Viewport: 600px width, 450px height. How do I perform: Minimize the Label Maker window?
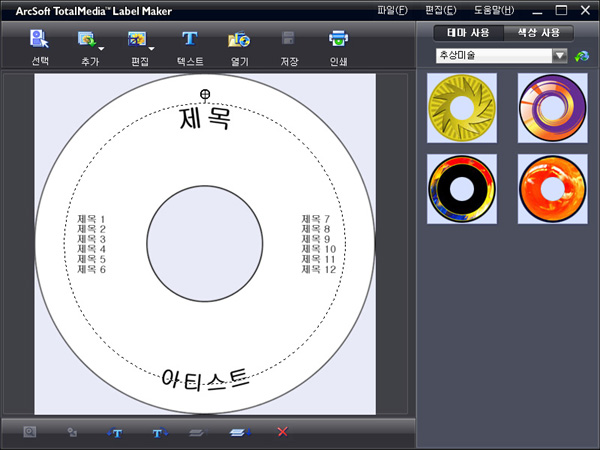537,11
